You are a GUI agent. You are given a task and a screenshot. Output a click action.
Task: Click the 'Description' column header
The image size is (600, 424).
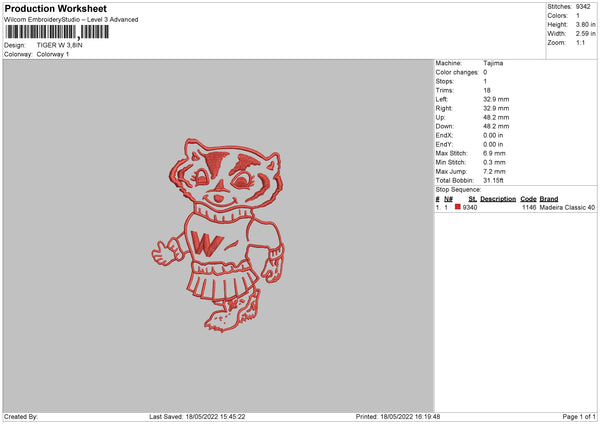(498, 199)
